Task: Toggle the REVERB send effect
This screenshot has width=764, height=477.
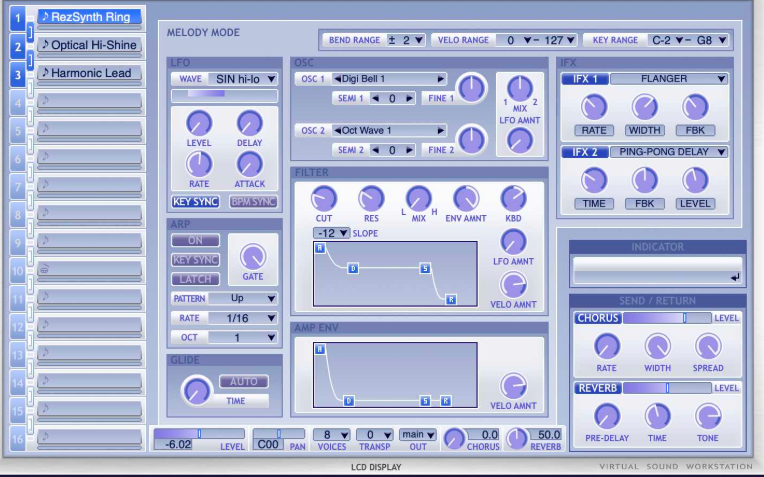Action: coord(598,388)
